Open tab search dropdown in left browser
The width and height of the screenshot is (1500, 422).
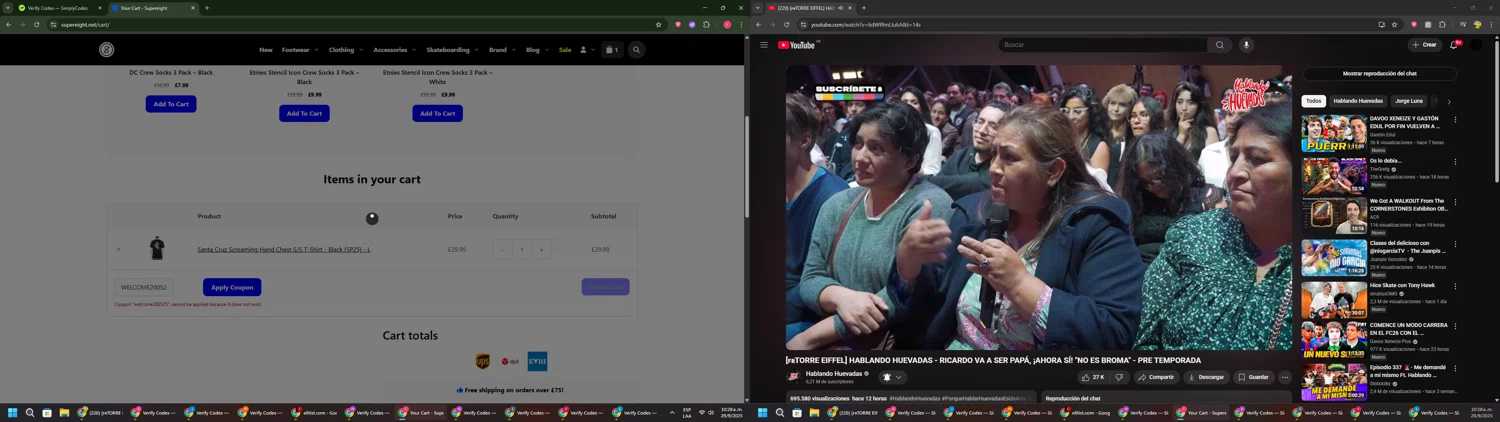click(x=7, y=8)
